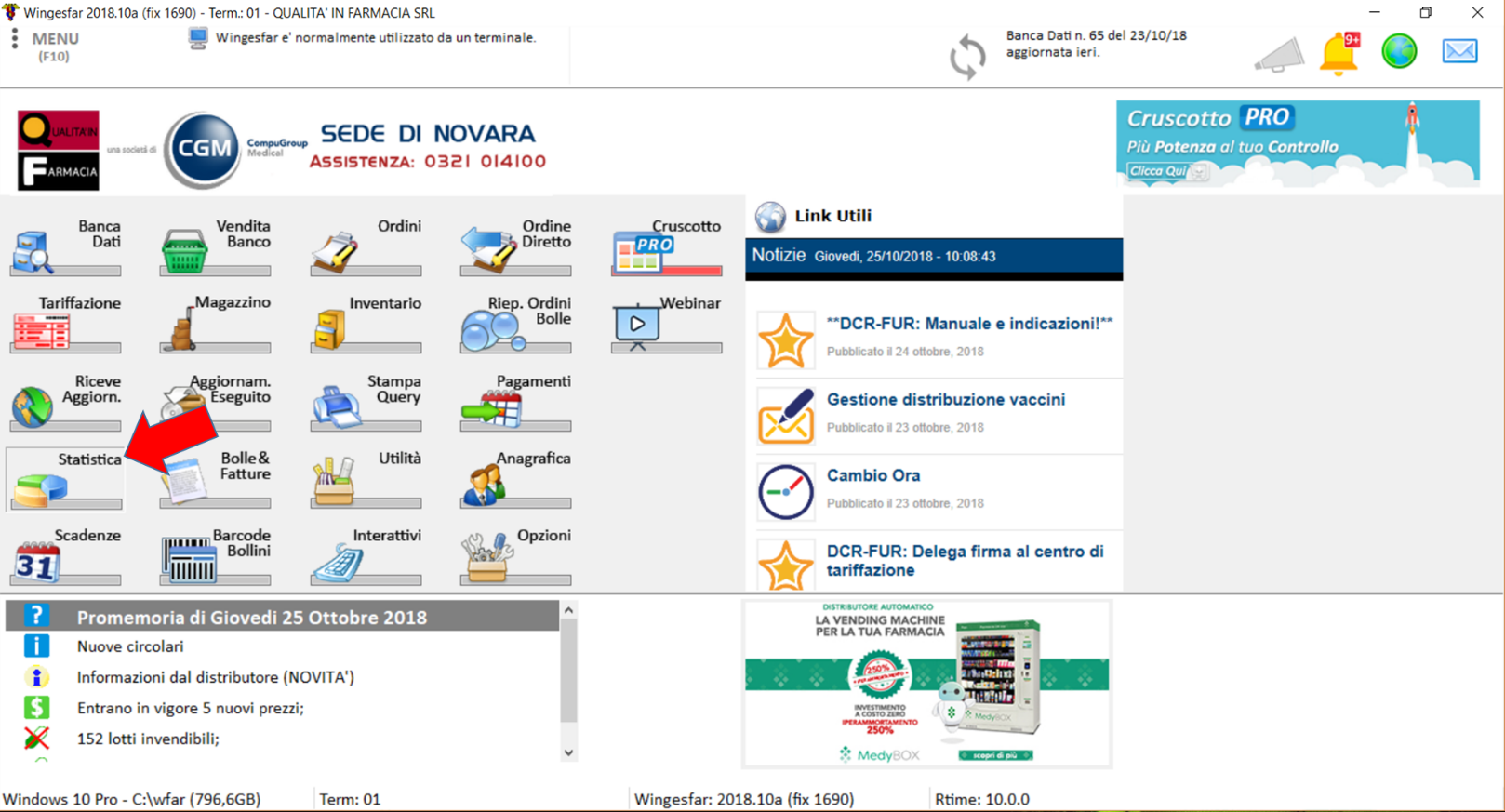Open Ordine Diretto module
Image resolution: width=1505 pixels, height=812 pixels.
pos(515,246)
